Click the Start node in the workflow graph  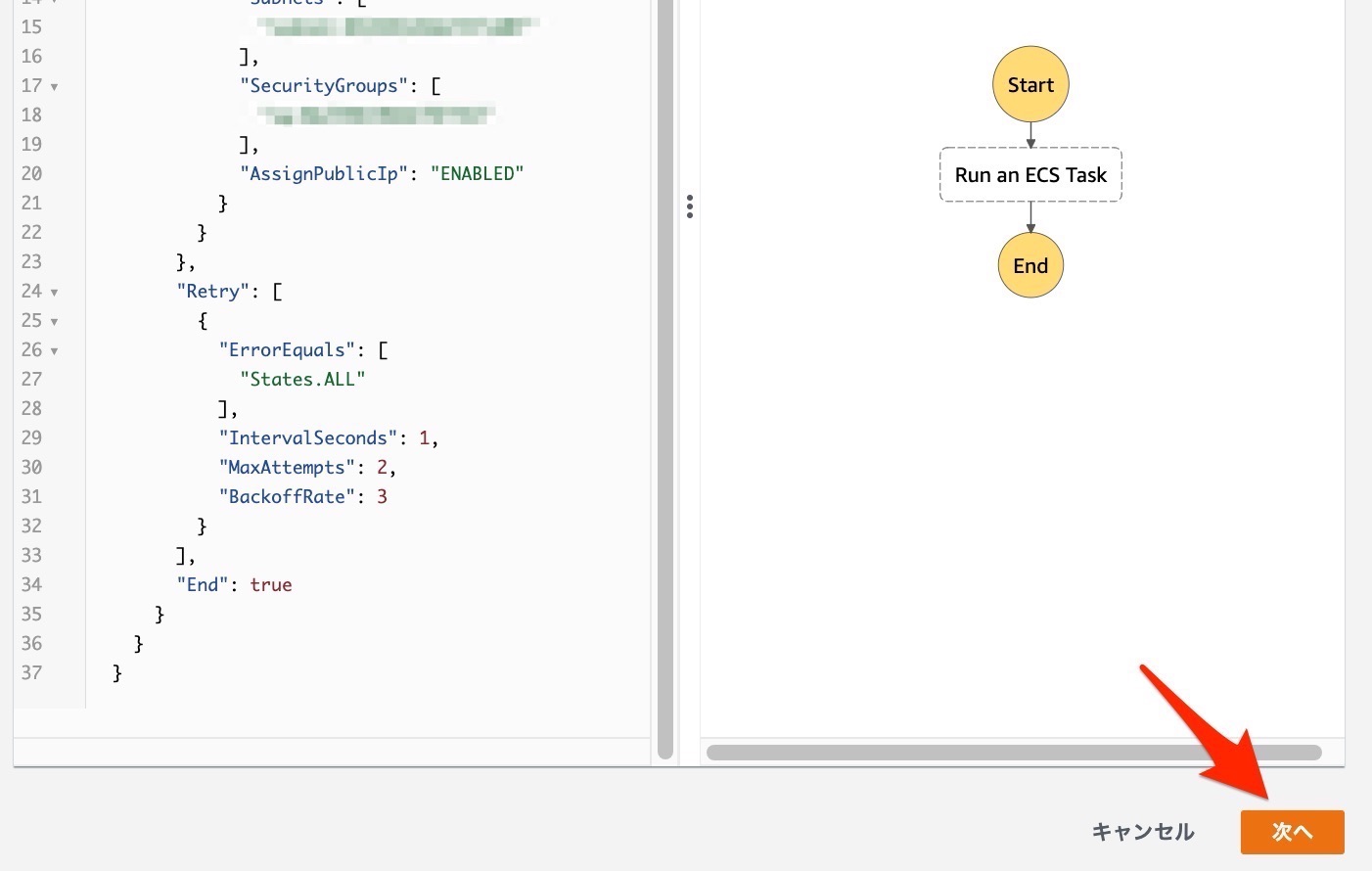pos(1029,84)
